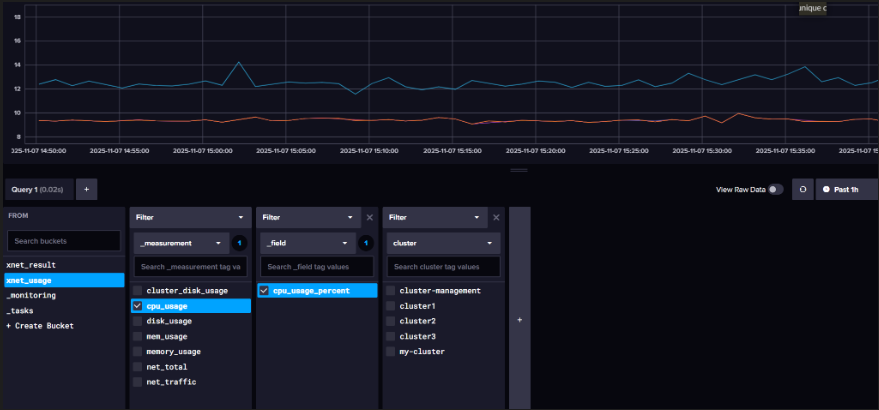
Task: Click the _measurement selection count badge
Action: tap(239, 243)
